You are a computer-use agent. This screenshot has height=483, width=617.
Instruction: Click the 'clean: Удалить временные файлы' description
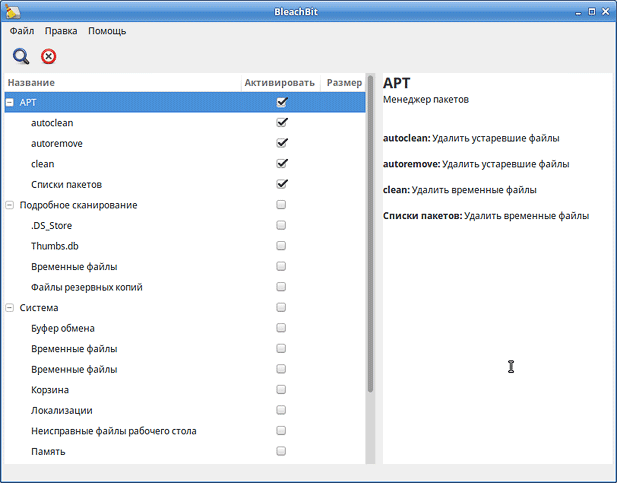click(460, 190)
